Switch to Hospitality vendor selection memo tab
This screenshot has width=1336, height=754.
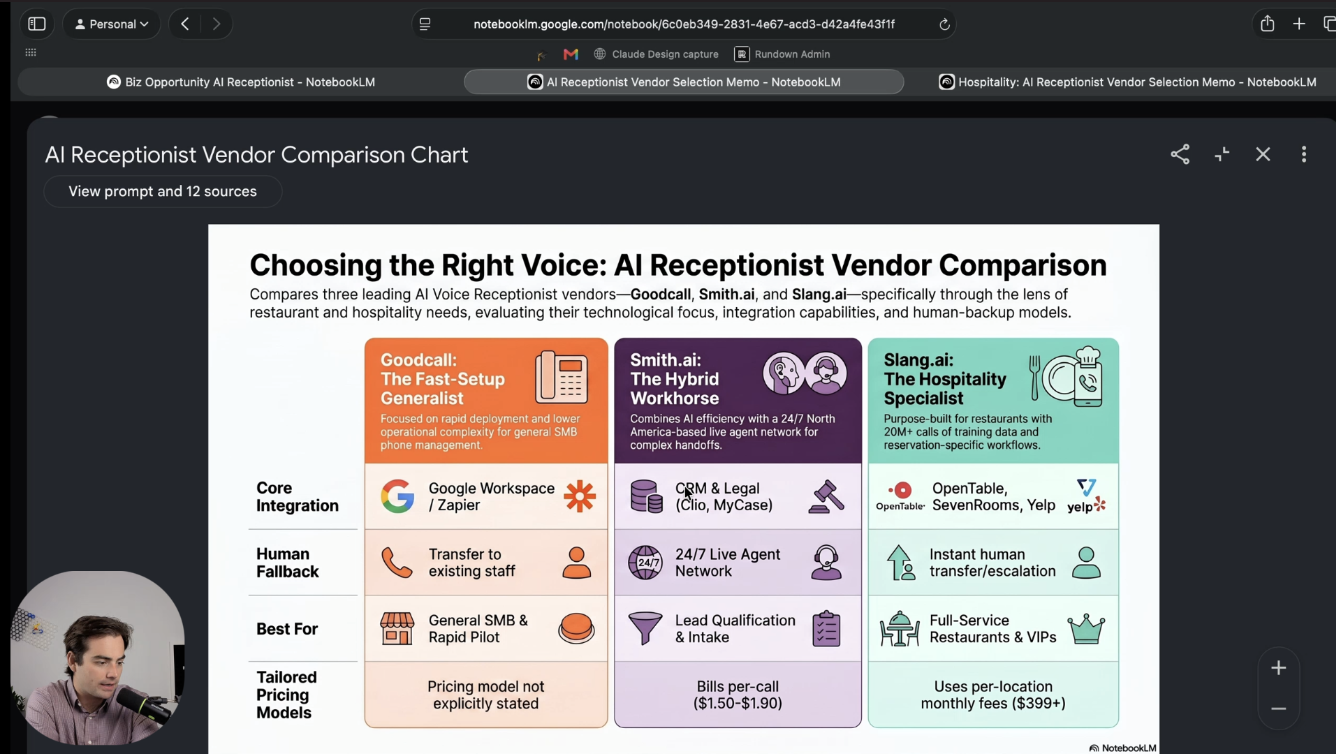[x=1127, y=82]
